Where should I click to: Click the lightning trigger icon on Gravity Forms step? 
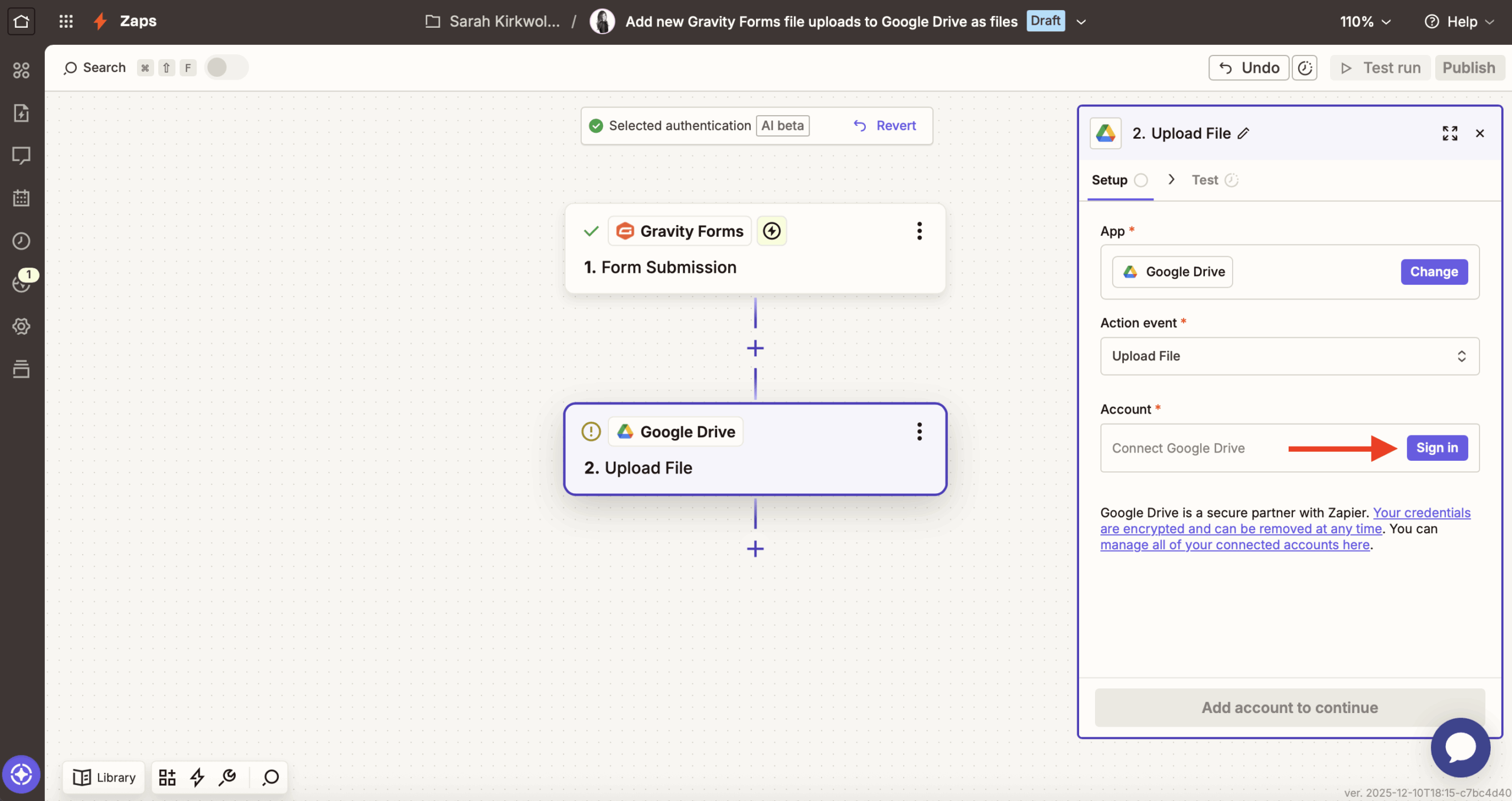(x=771, y=230)
